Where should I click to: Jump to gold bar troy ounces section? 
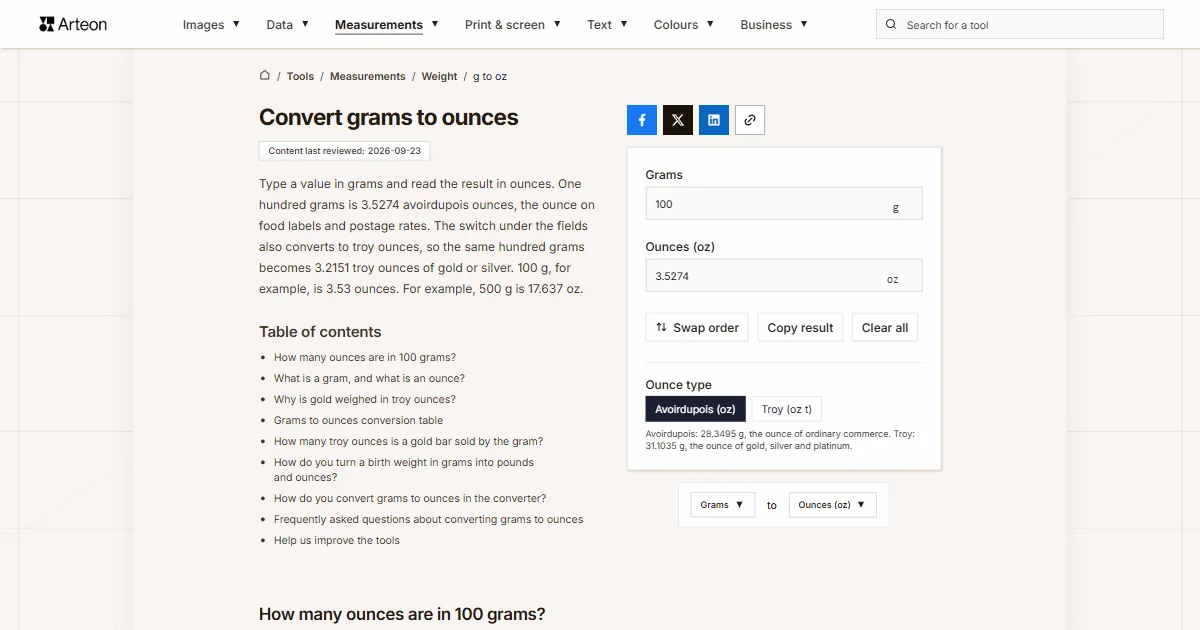click(409, 441)
